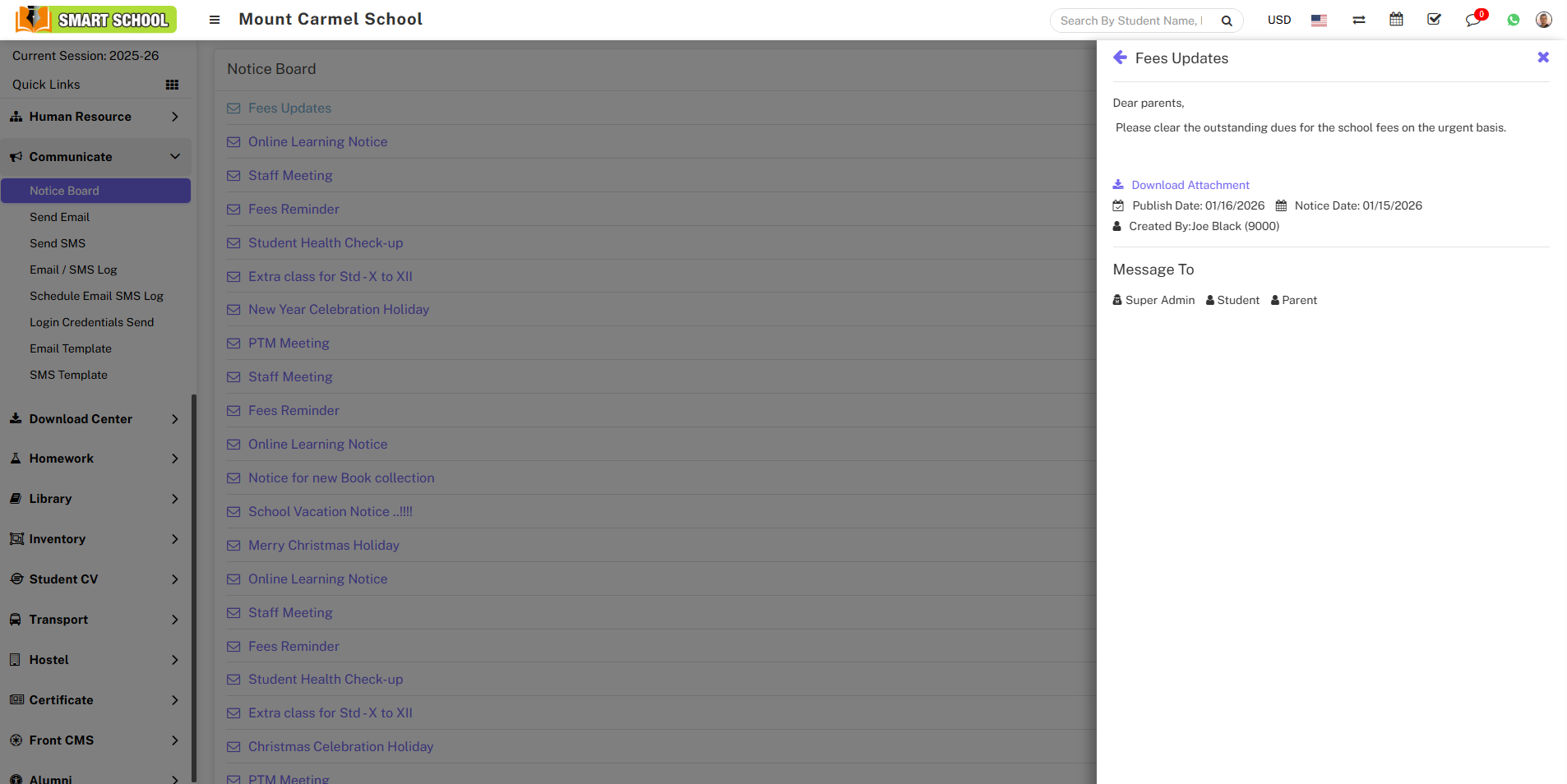The height and width of the screenshot is (784, 1567).
Task: Open Quick Links grid icon
Action: click(172, 85)
